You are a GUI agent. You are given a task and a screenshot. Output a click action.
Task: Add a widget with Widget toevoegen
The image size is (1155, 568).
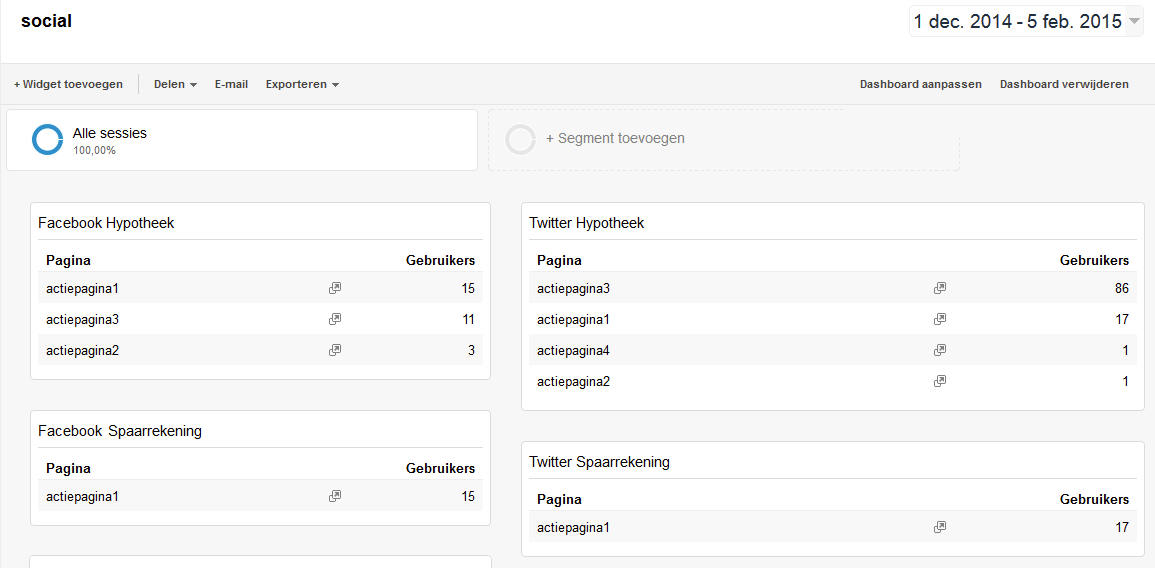click(x=68, y=85)
